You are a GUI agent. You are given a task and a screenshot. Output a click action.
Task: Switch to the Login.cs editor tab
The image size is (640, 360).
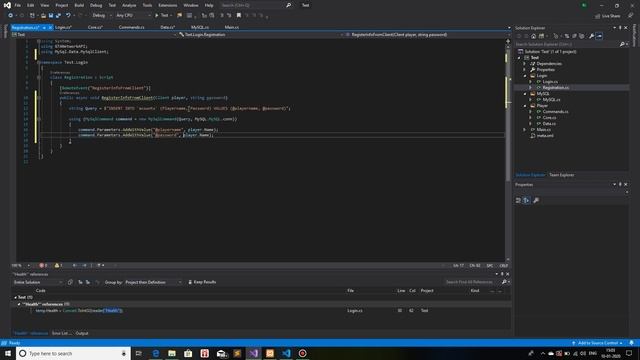[63, 27]
